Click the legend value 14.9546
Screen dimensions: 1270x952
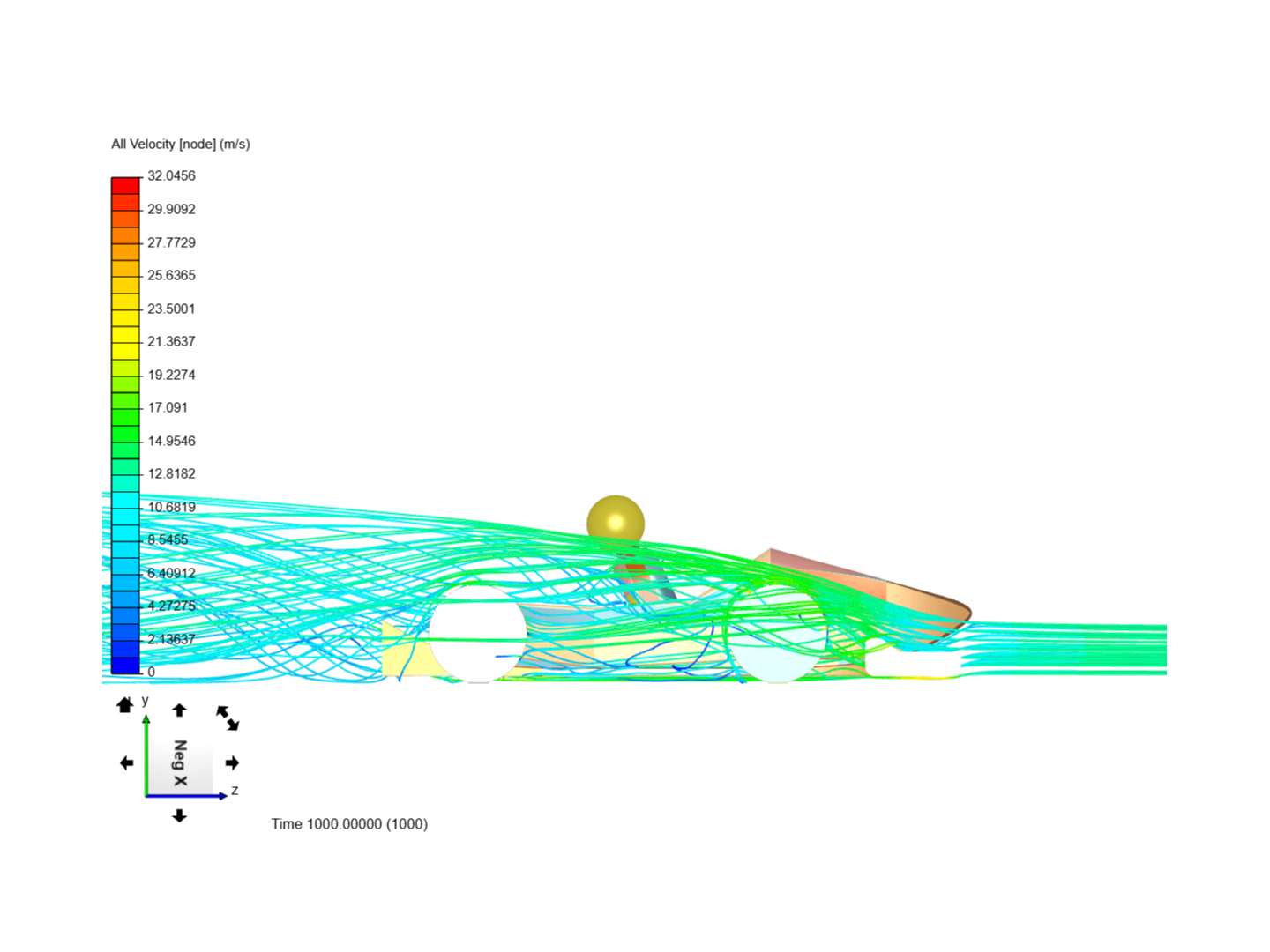click(x=171, y=441)
